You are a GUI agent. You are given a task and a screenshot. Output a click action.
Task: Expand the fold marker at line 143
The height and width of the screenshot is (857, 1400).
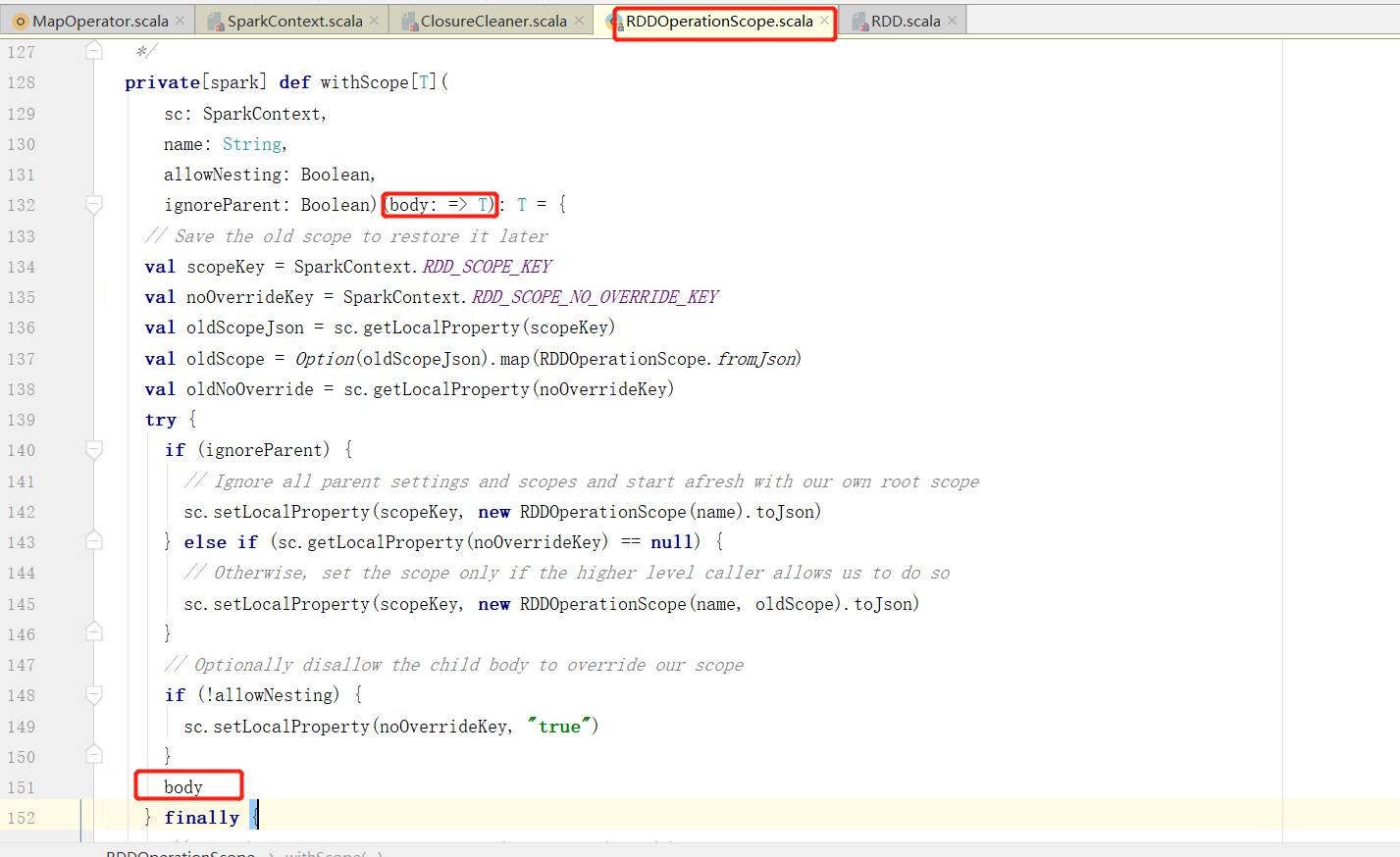[x=93, y=540]
